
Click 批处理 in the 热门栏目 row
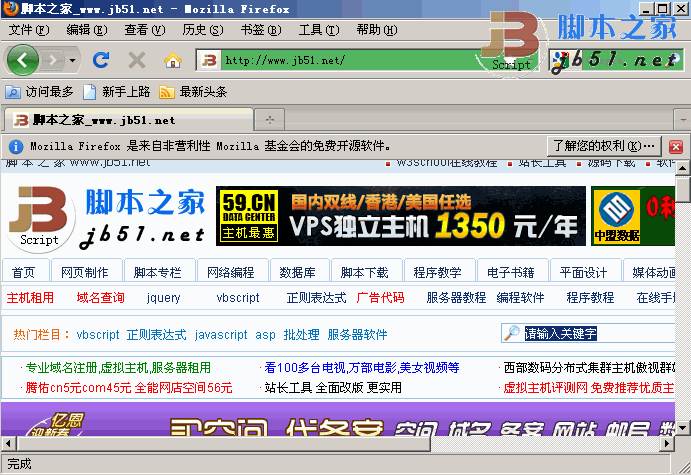[301, 335]
